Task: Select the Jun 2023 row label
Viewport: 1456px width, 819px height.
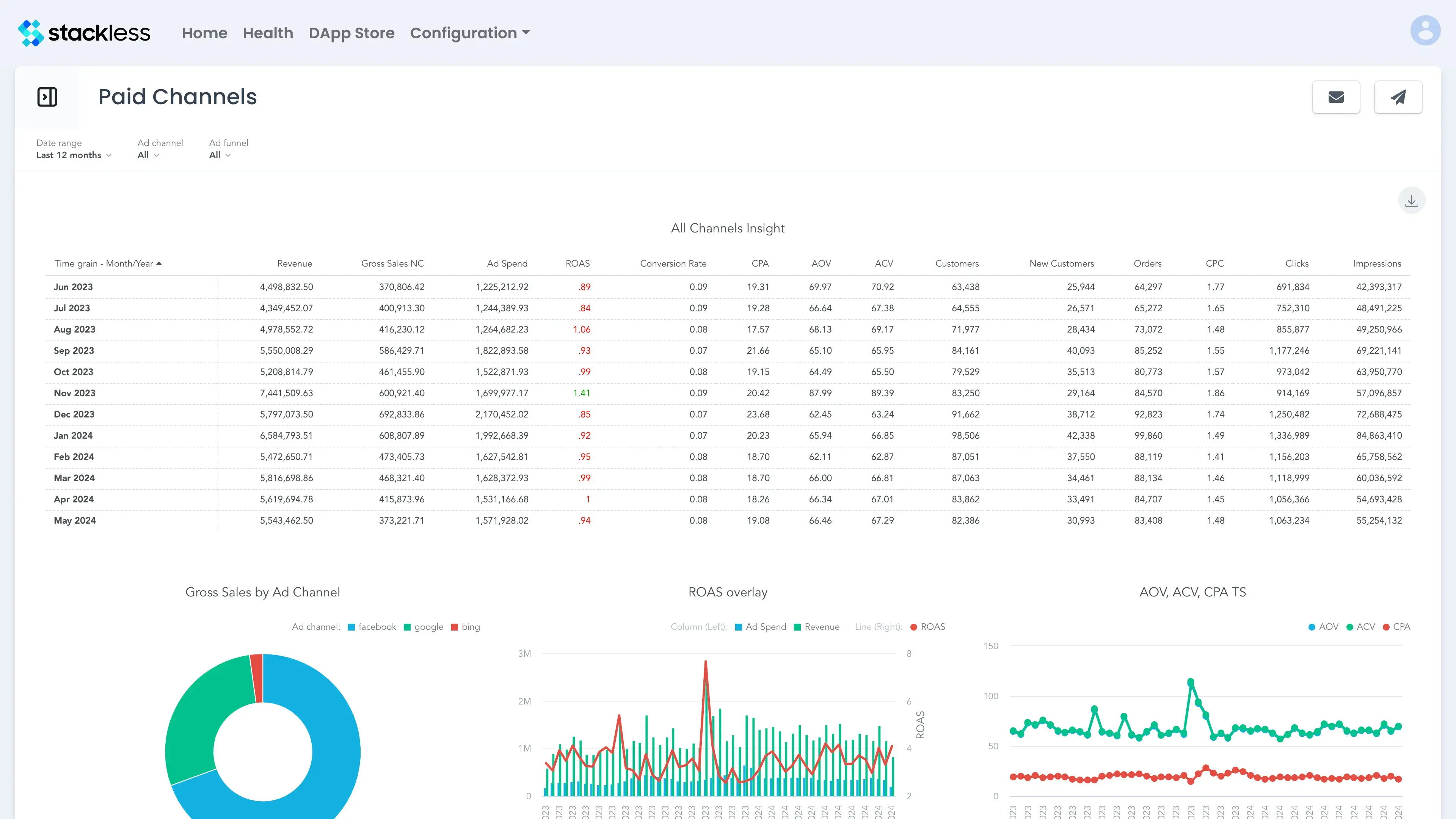Action: coord(73,287)
